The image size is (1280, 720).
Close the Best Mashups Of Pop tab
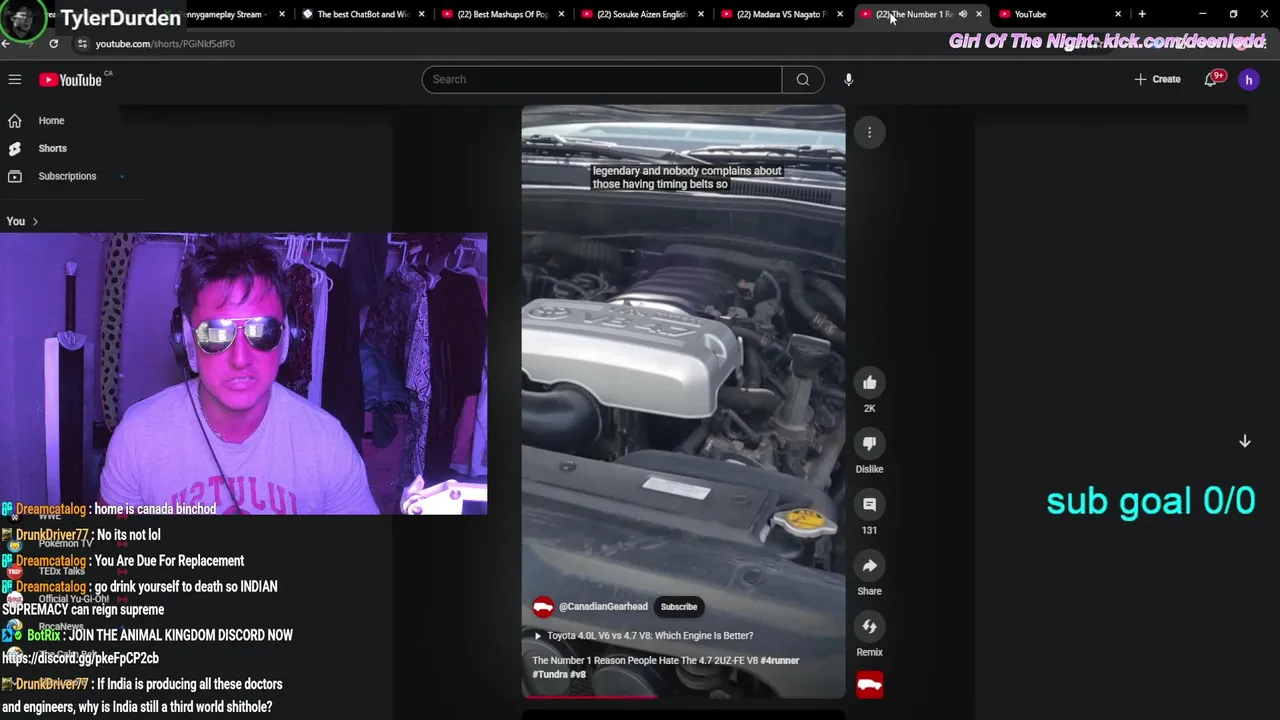pyautogui.click(x=561, y=14)
